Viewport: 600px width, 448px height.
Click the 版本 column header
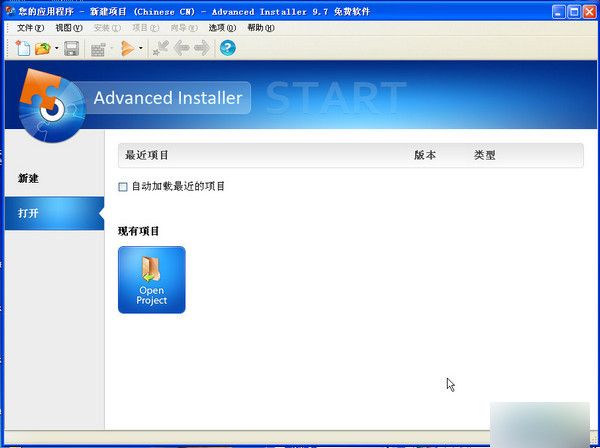pos(425,155)
